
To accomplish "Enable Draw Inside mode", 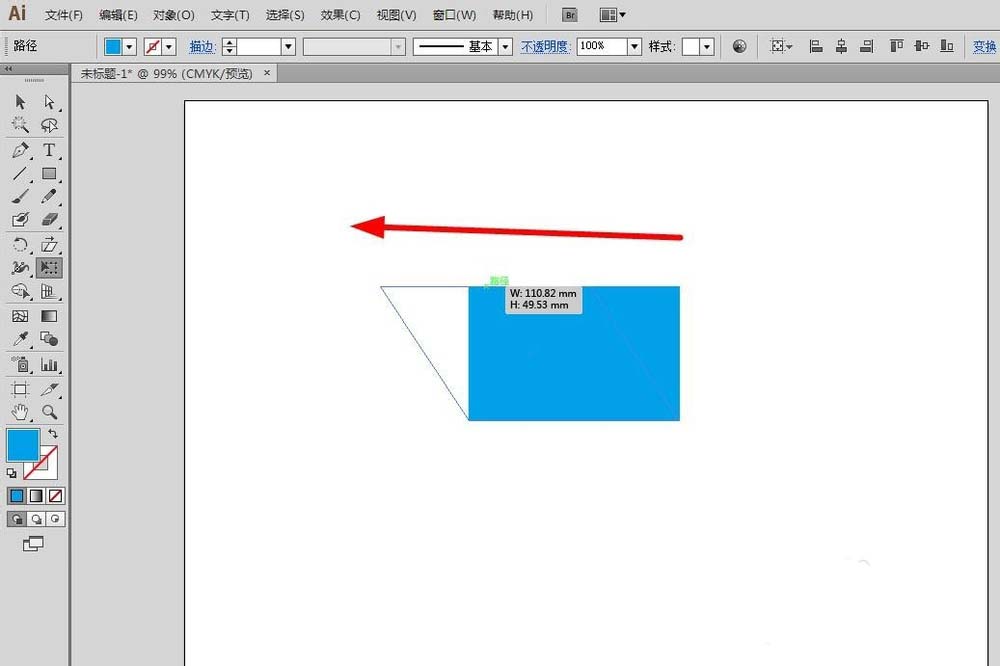I will 55,519.
